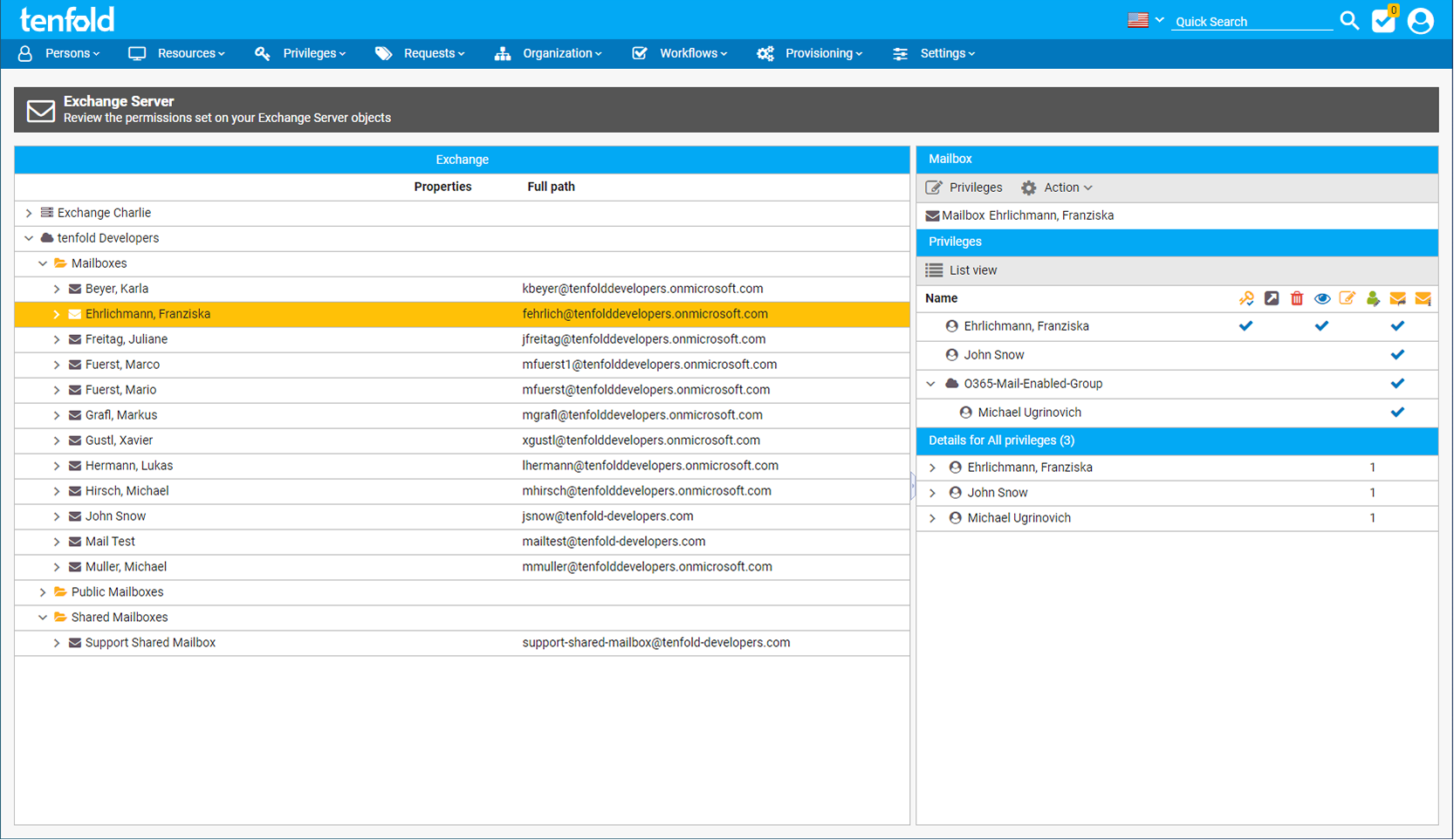
Task: Click the dark arrow column icon
Action: coord(1272,298)
